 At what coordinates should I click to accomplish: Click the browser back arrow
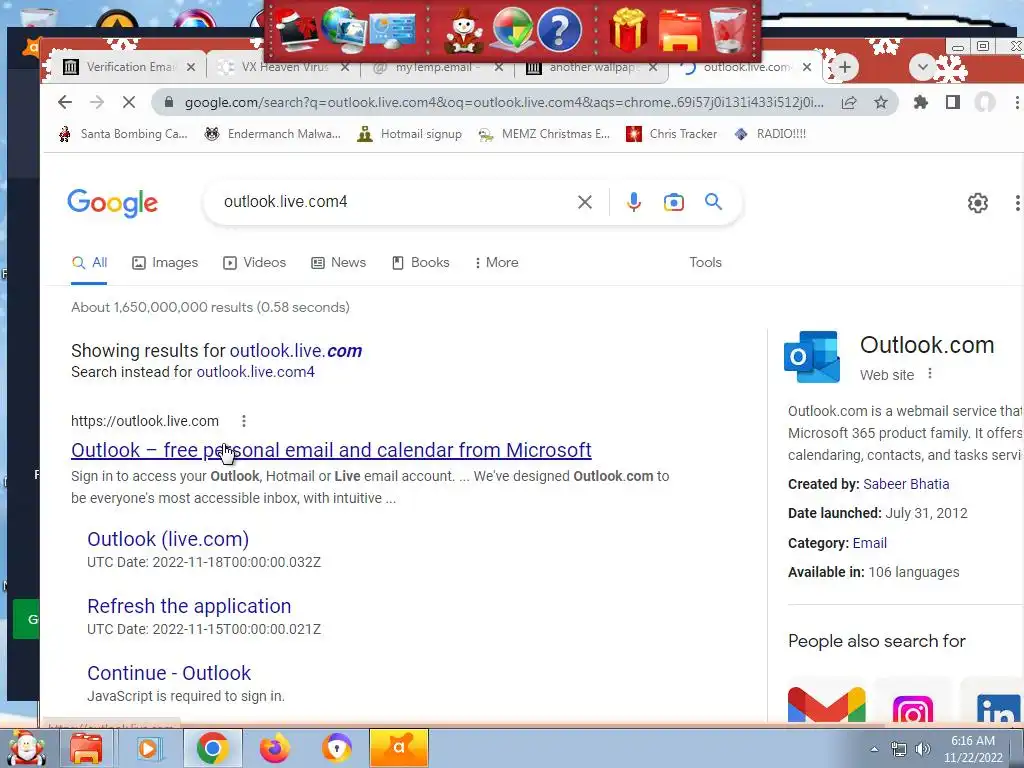tap(64, 102)
